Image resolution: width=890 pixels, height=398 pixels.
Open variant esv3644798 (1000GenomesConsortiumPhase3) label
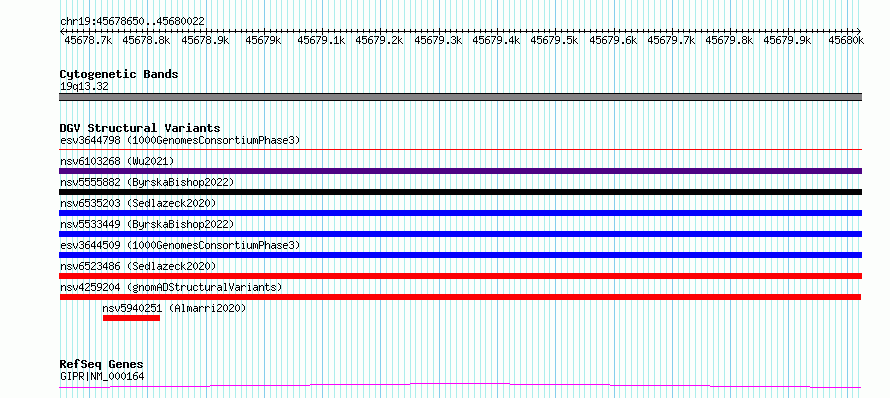tap(180, 140)
